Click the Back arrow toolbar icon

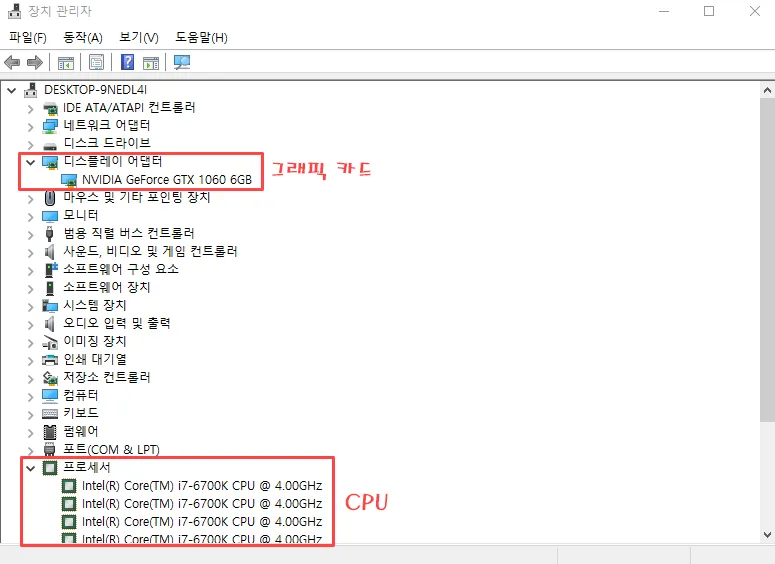coord(12,62)
